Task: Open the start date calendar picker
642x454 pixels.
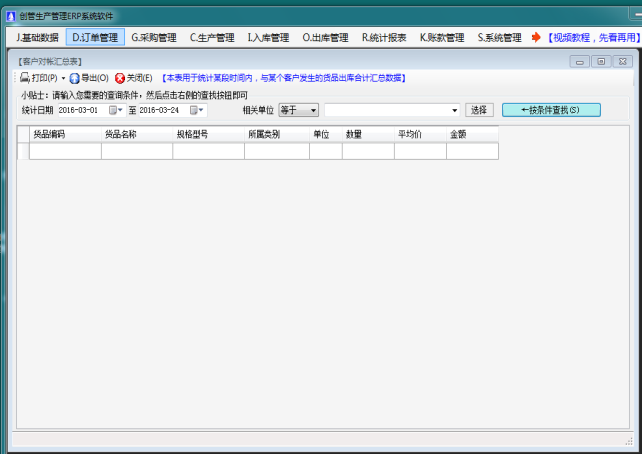Action: (113, 110)
